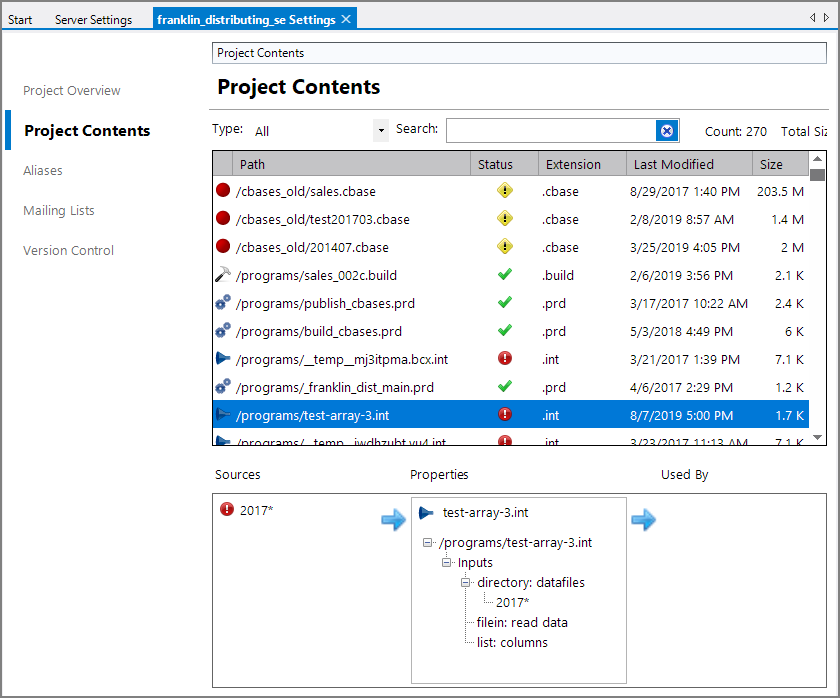Switch to the Start tab
Viewport: 840px width, 698px height.
(x=20, y=19)
